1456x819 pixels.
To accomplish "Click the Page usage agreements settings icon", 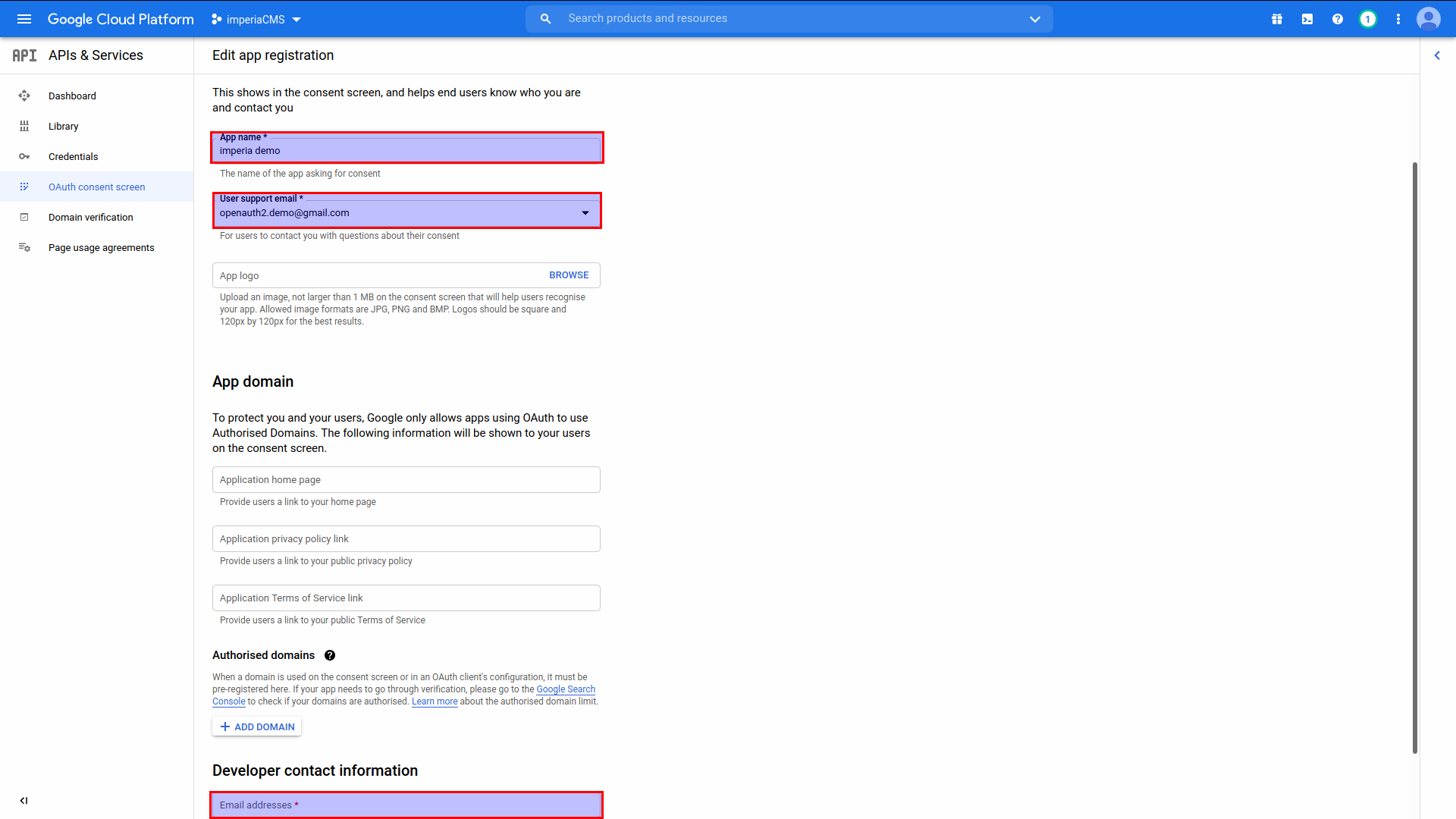I will 24,247.
